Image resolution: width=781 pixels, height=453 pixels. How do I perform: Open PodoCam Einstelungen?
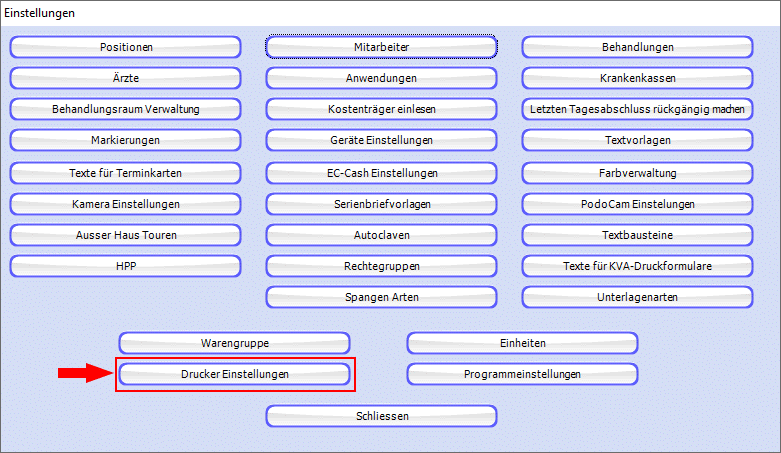637,203
